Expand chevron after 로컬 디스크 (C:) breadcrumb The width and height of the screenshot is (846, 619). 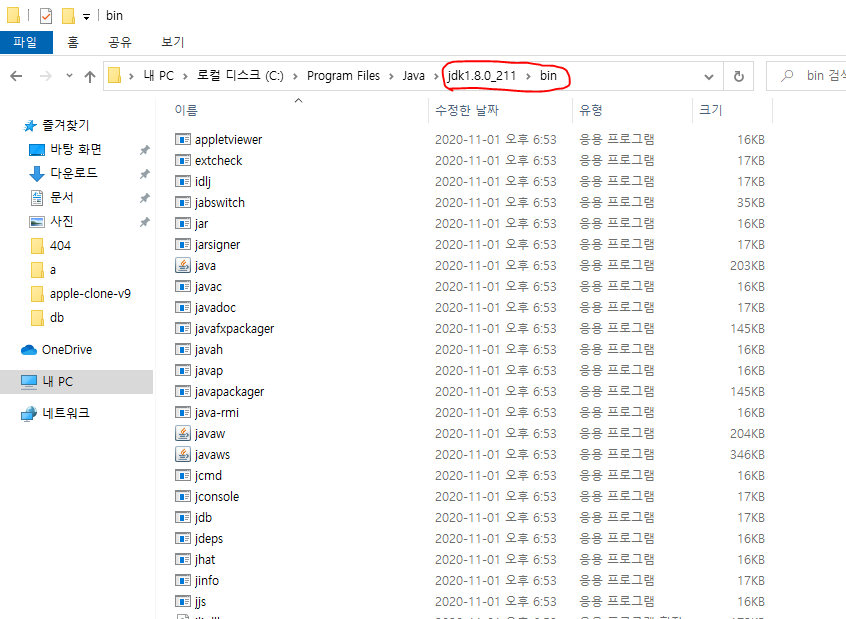295,76
